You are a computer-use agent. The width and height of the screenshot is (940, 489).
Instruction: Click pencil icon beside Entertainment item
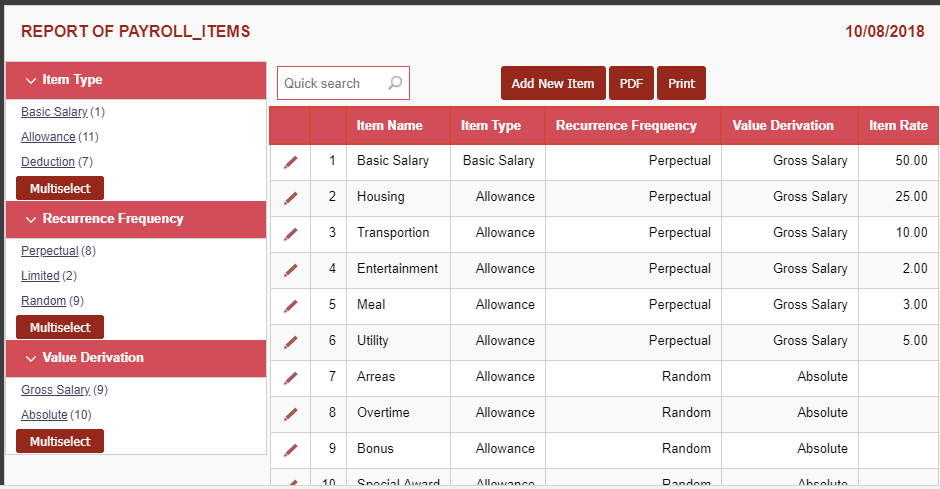click(x=290, y=270)
